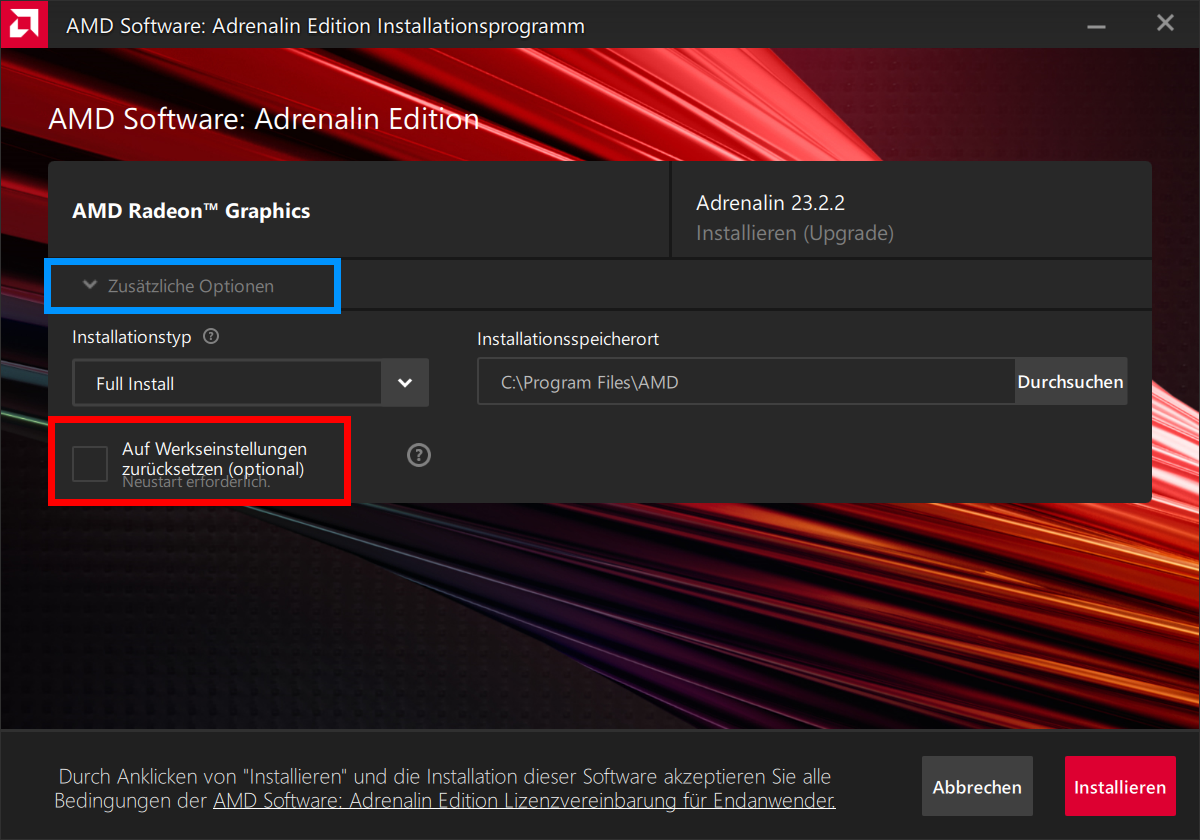
Task: Minimize the installer window
Action: pyautogui.click(x=1096, y=23)
